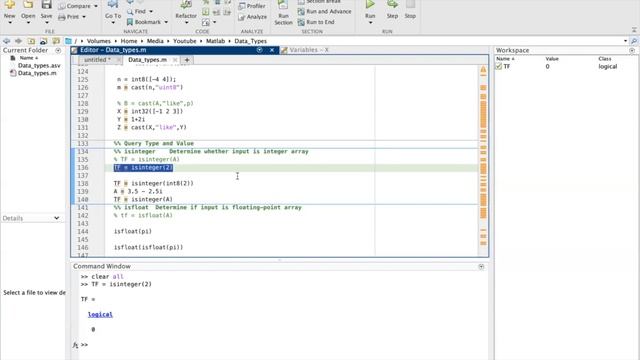Click Run to End
Image resolution: width=640 pixels, height=360 pixels.
point(316,22)
